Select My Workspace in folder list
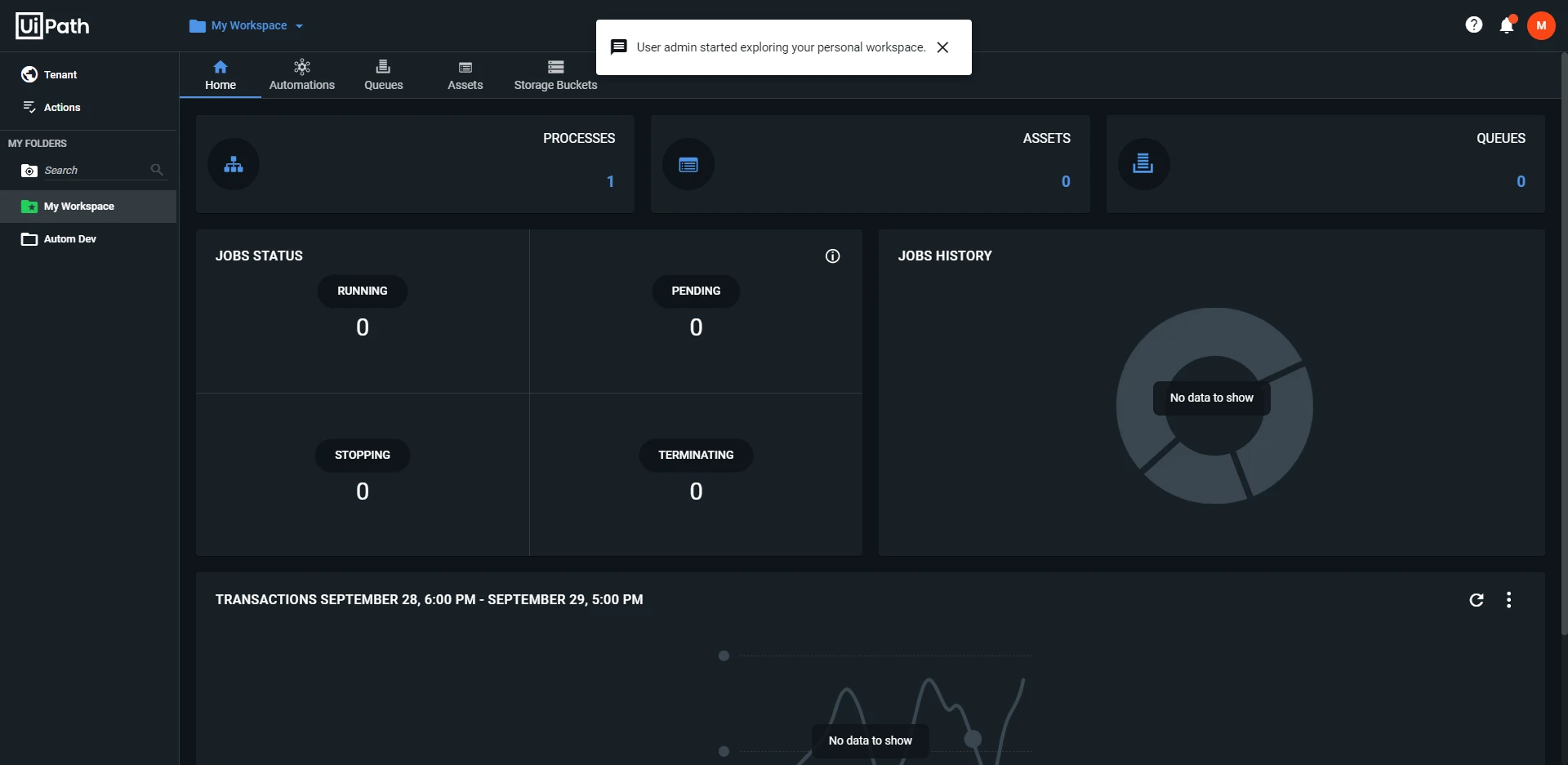 click(88, 207)
